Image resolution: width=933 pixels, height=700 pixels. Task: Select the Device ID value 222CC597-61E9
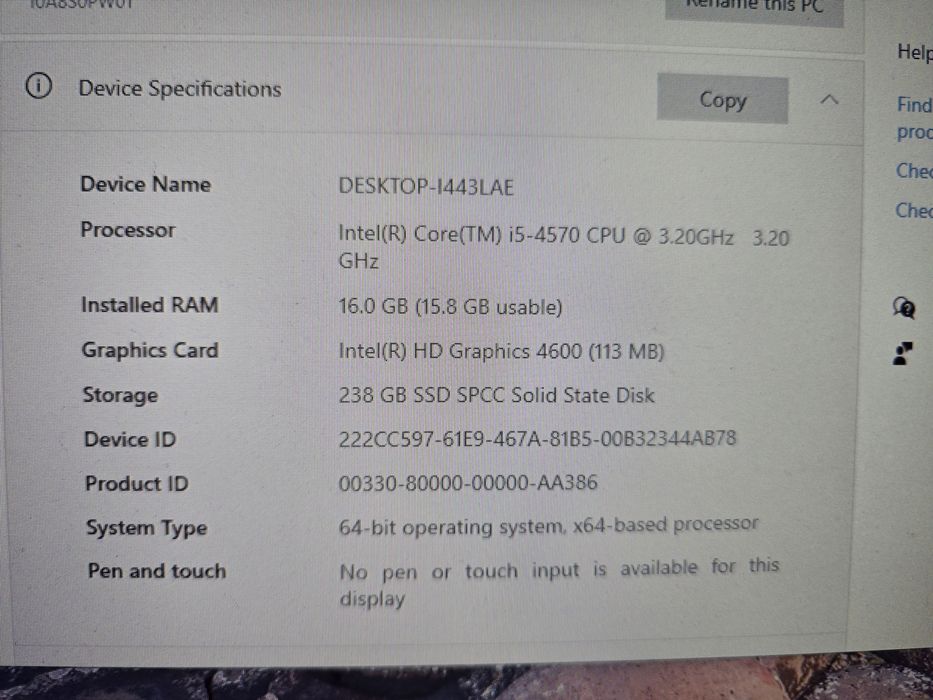pyautogui.click(x=537, y=439)
